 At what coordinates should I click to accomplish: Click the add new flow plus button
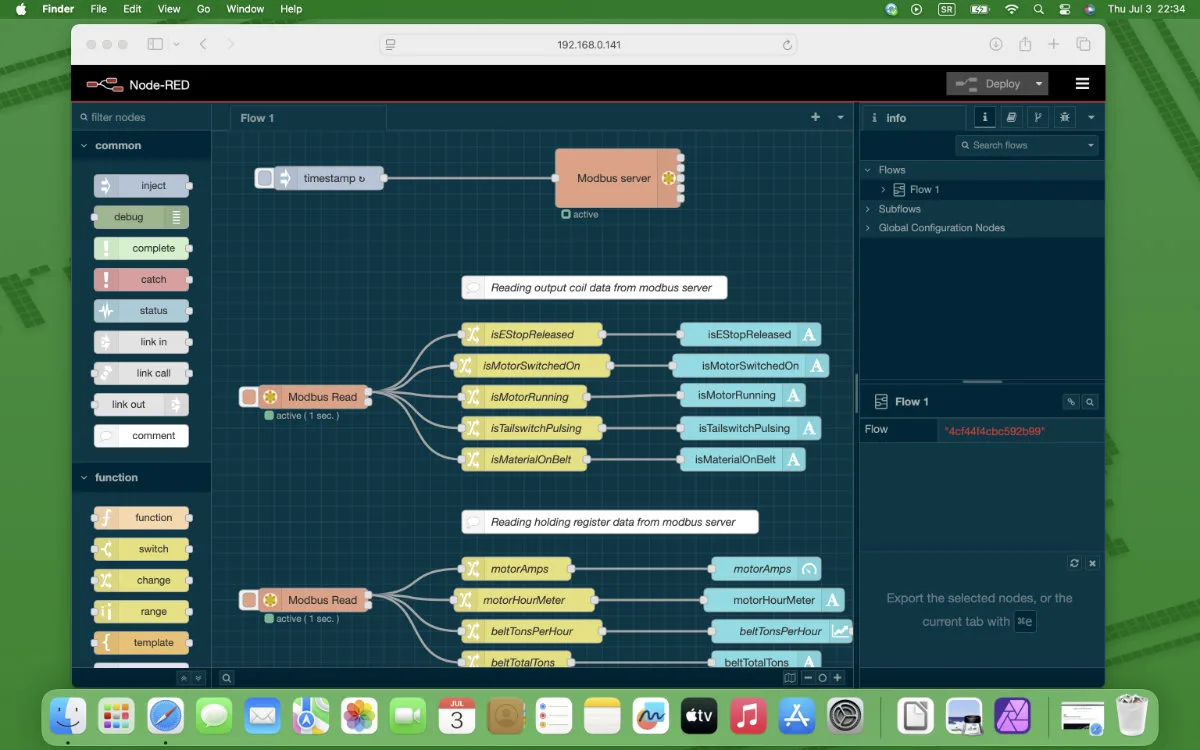coord(815,117)
